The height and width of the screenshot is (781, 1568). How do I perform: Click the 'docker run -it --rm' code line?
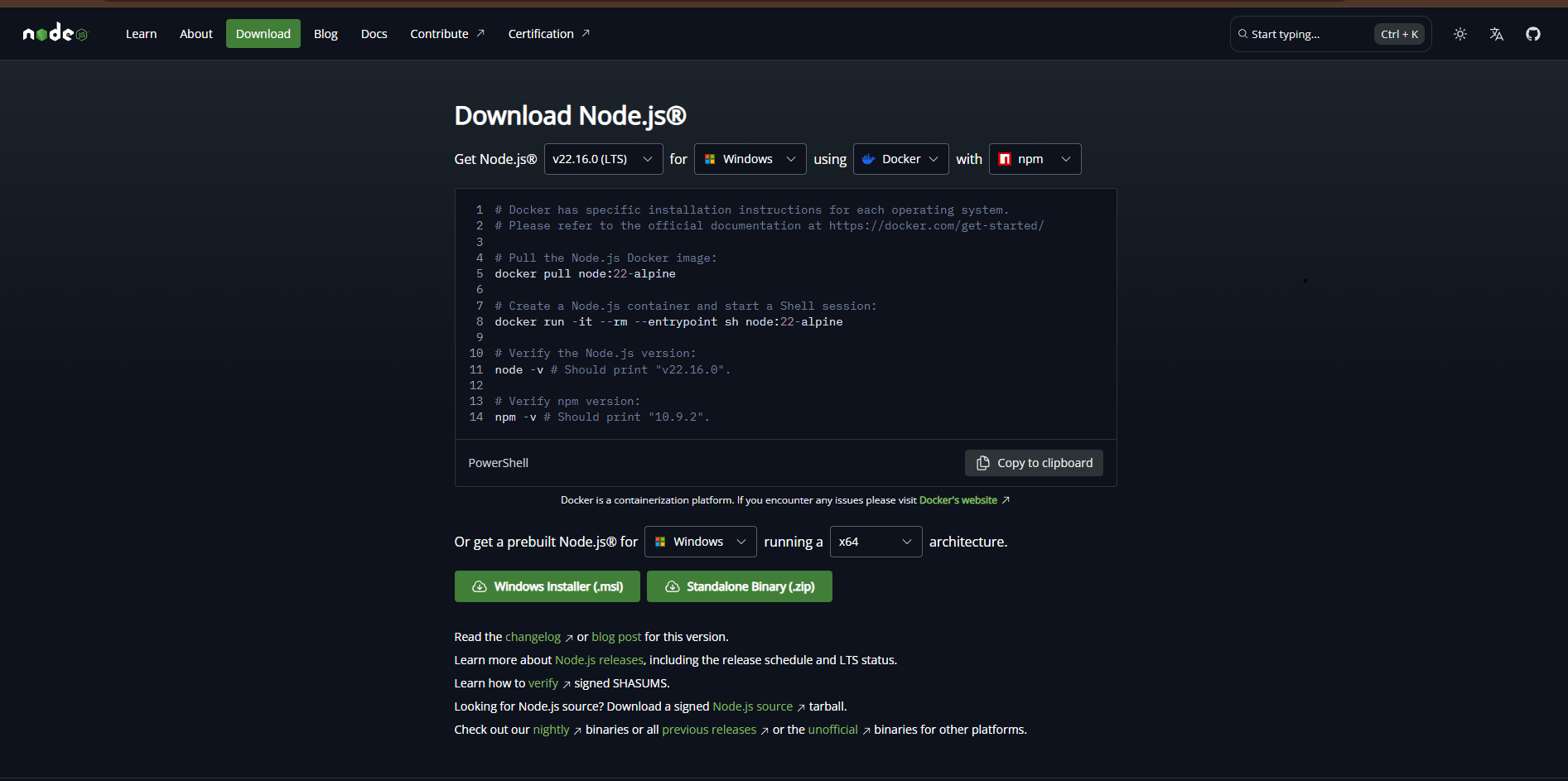click(669, 322)
